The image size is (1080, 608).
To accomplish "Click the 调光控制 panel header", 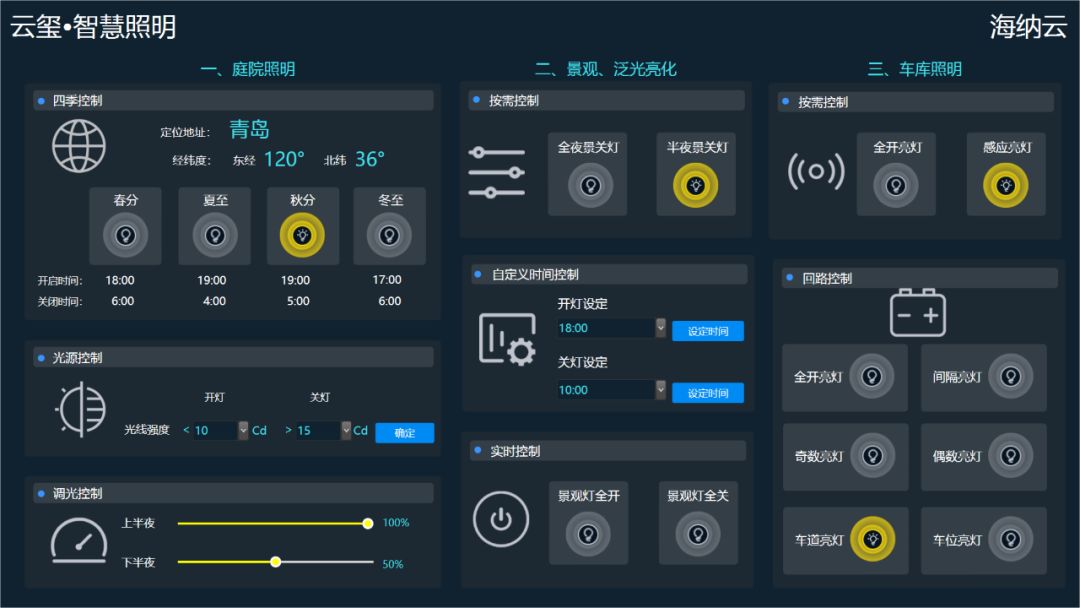I will pos(233,493).
